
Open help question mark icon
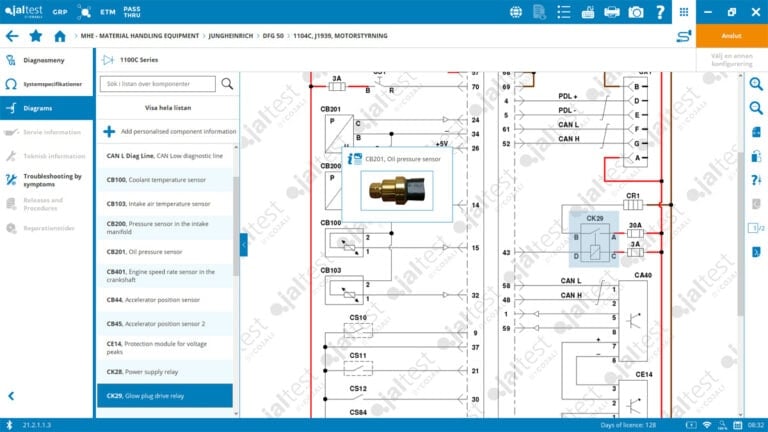[x=660, y=12]
